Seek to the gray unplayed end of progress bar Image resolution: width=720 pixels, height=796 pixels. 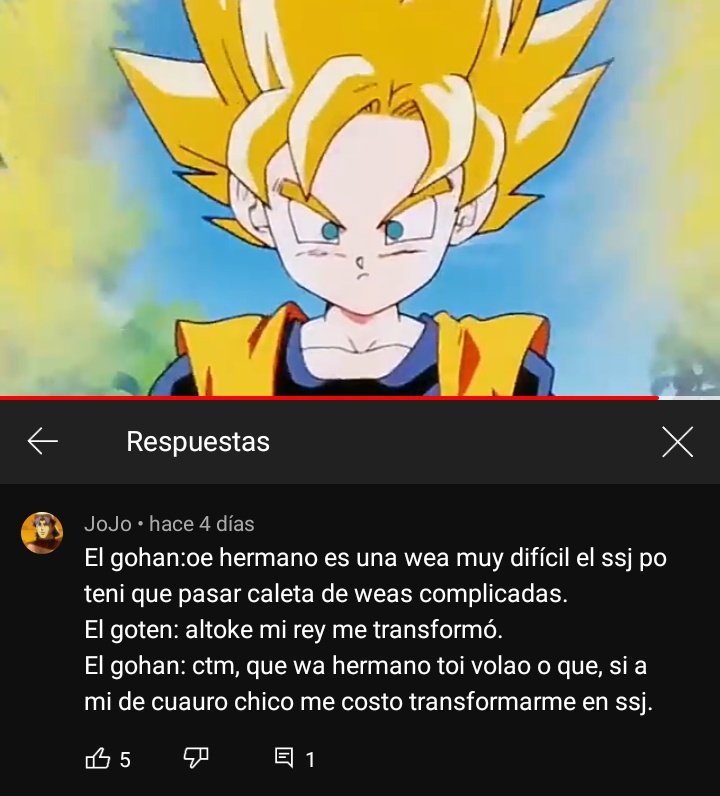point(689,397)
